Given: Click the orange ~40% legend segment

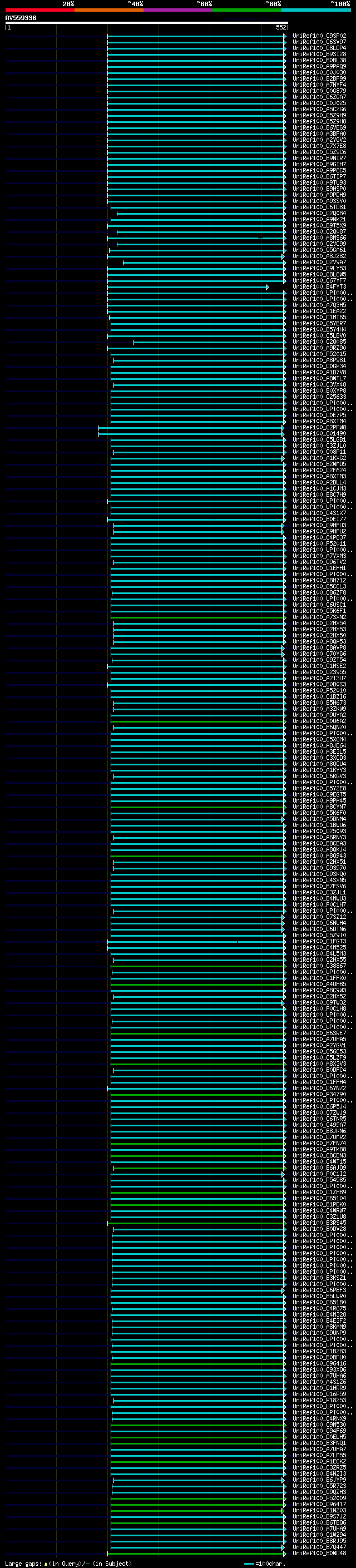Looking at the screenshot, I should [x=109, y=10].
